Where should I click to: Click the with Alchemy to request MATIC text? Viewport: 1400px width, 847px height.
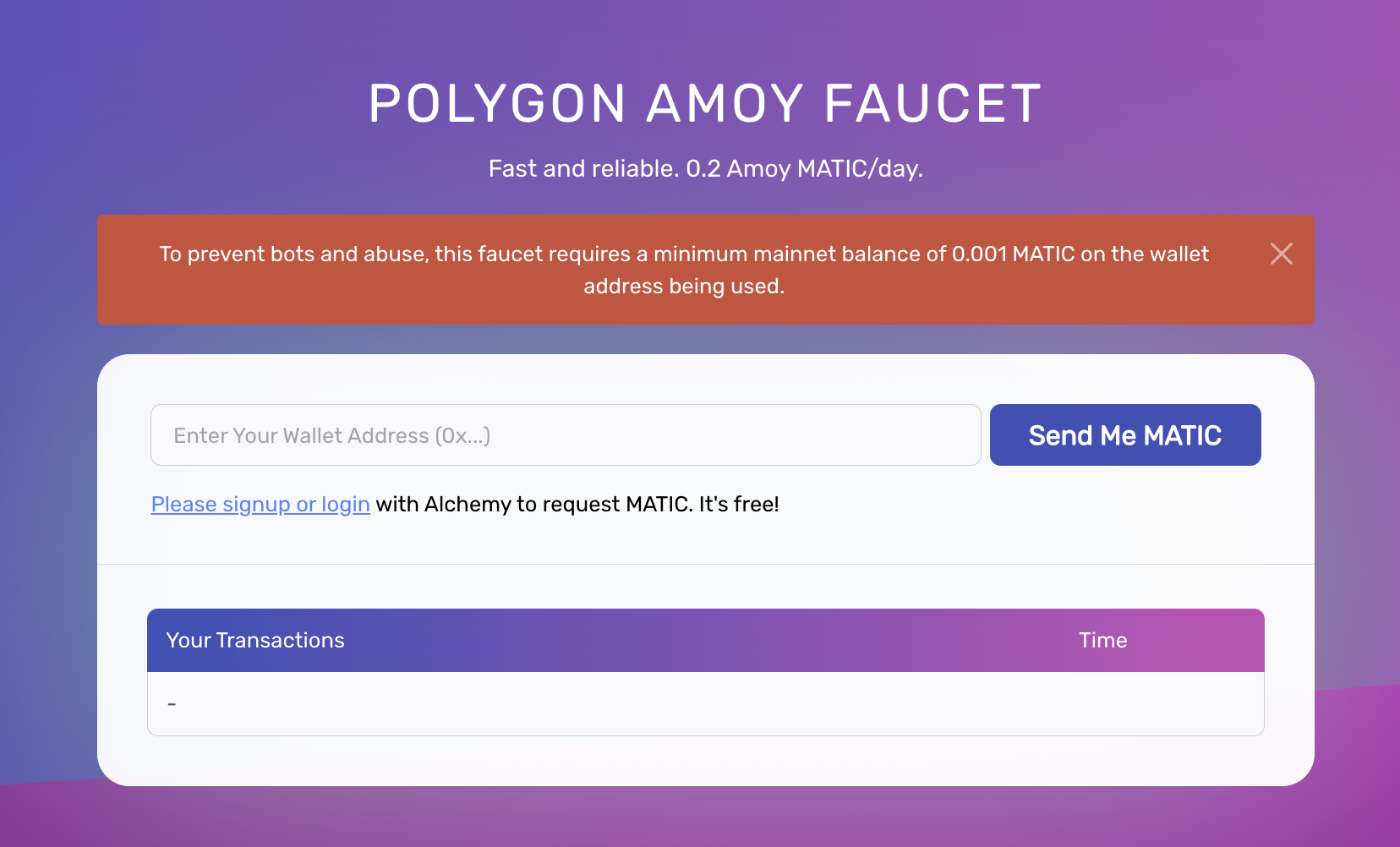click(534, 504)
